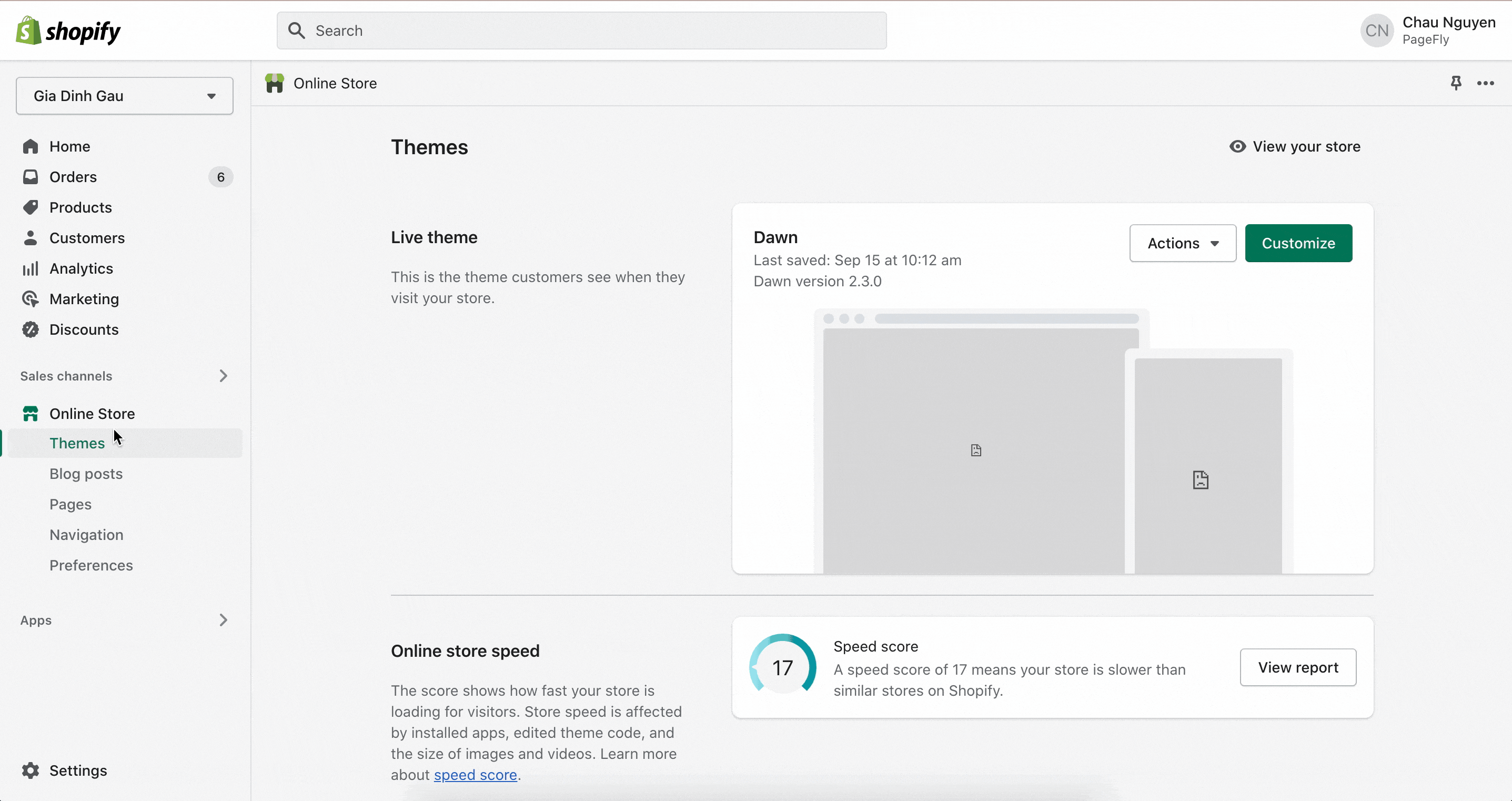The height and width of the screenshot is (801, 1512).
Task: Open the Marketing section
Action: (x=84, y=299)
